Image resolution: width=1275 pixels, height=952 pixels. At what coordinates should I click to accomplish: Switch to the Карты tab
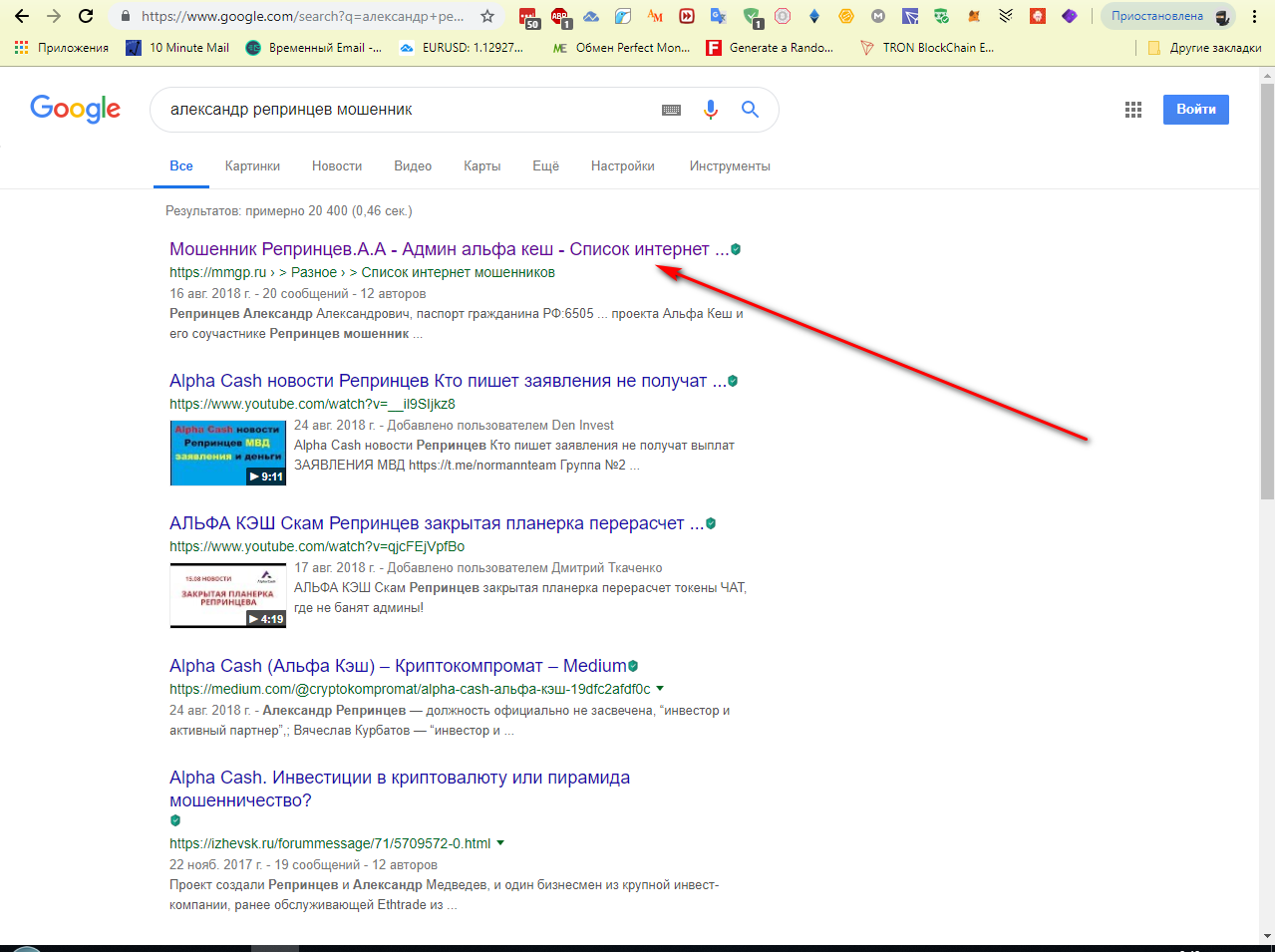[482, 166]
